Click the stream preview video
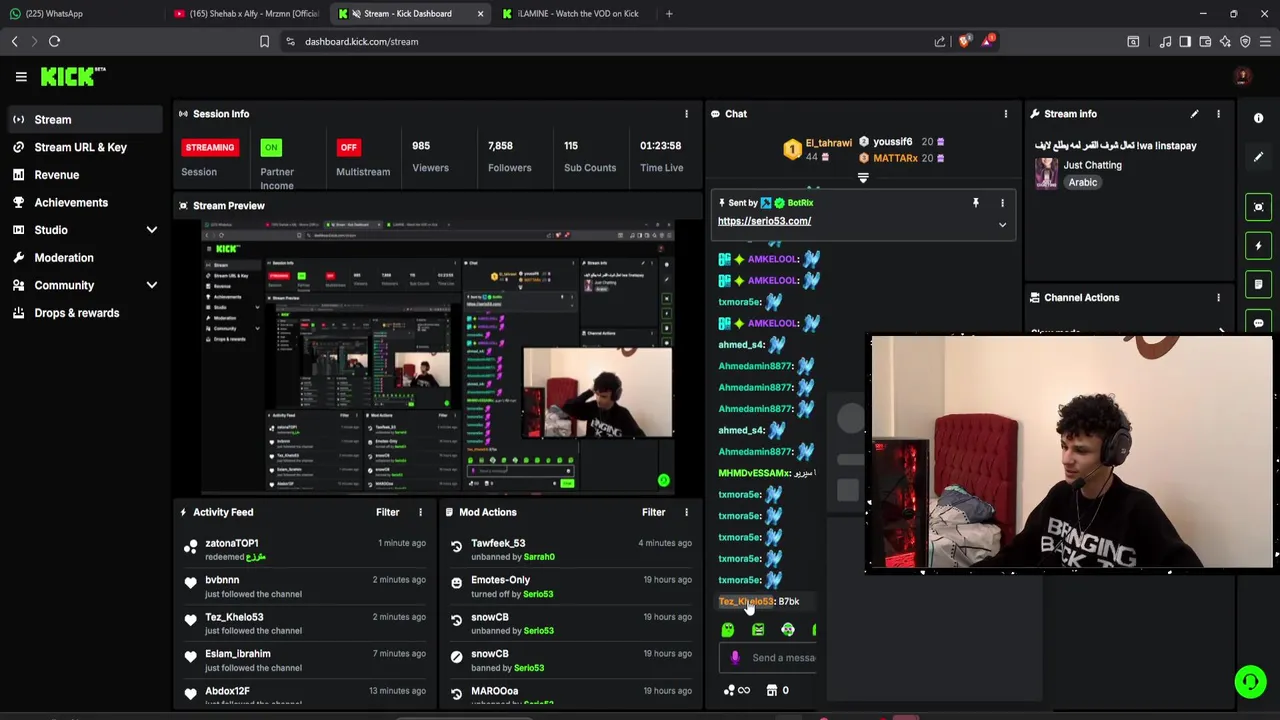Viewport: 1280px width, 720px height. point(438,358)
